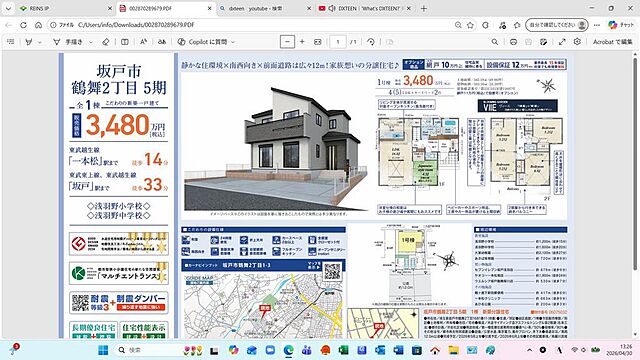The width and height of the screenshot is (640, 360).
Task: Click the translate text icon
Action: [162, 42]
